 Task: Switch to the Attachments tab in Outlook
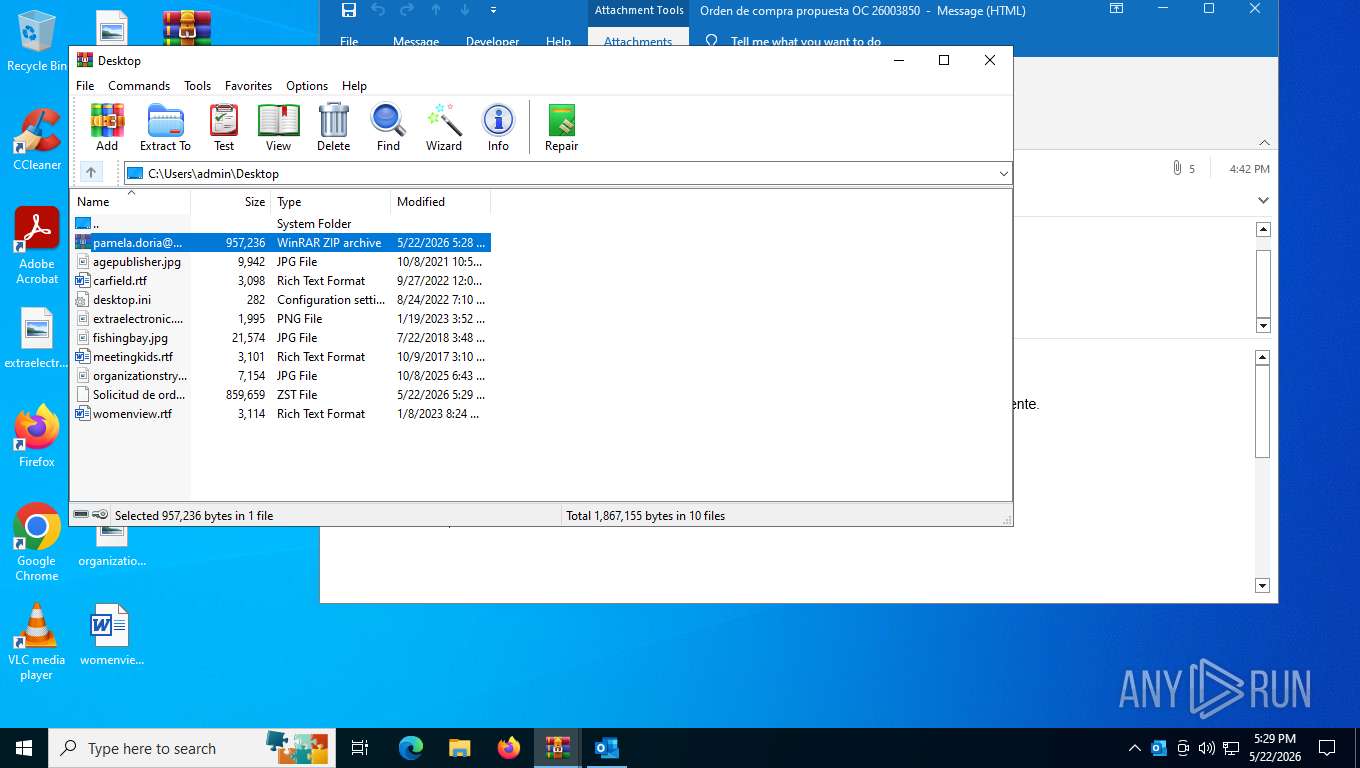pyautogui.click(x=638, y=42)
